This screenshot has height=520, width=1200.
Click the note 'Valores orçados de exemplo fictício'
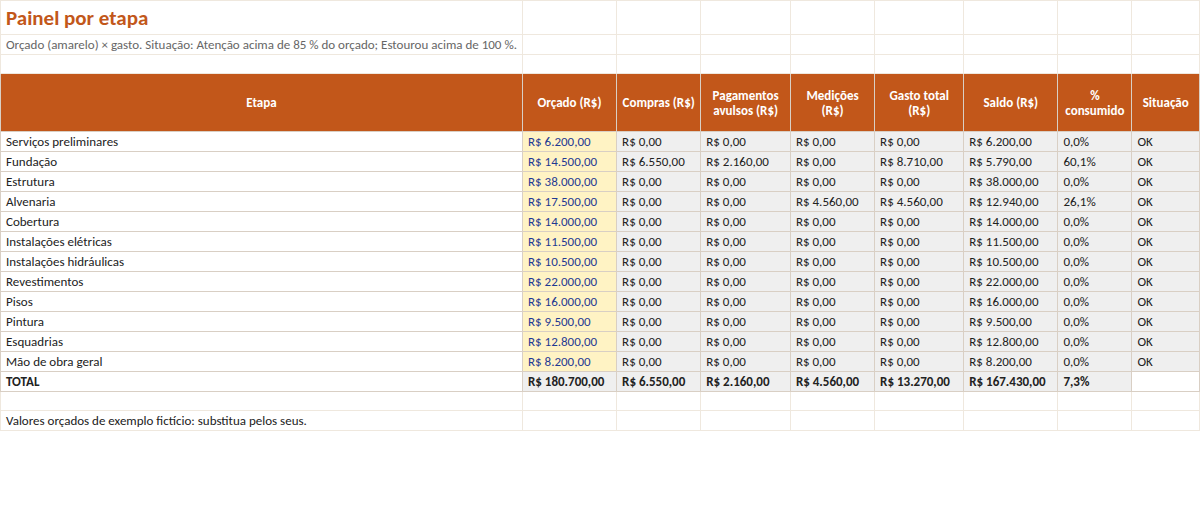(261, 421)
